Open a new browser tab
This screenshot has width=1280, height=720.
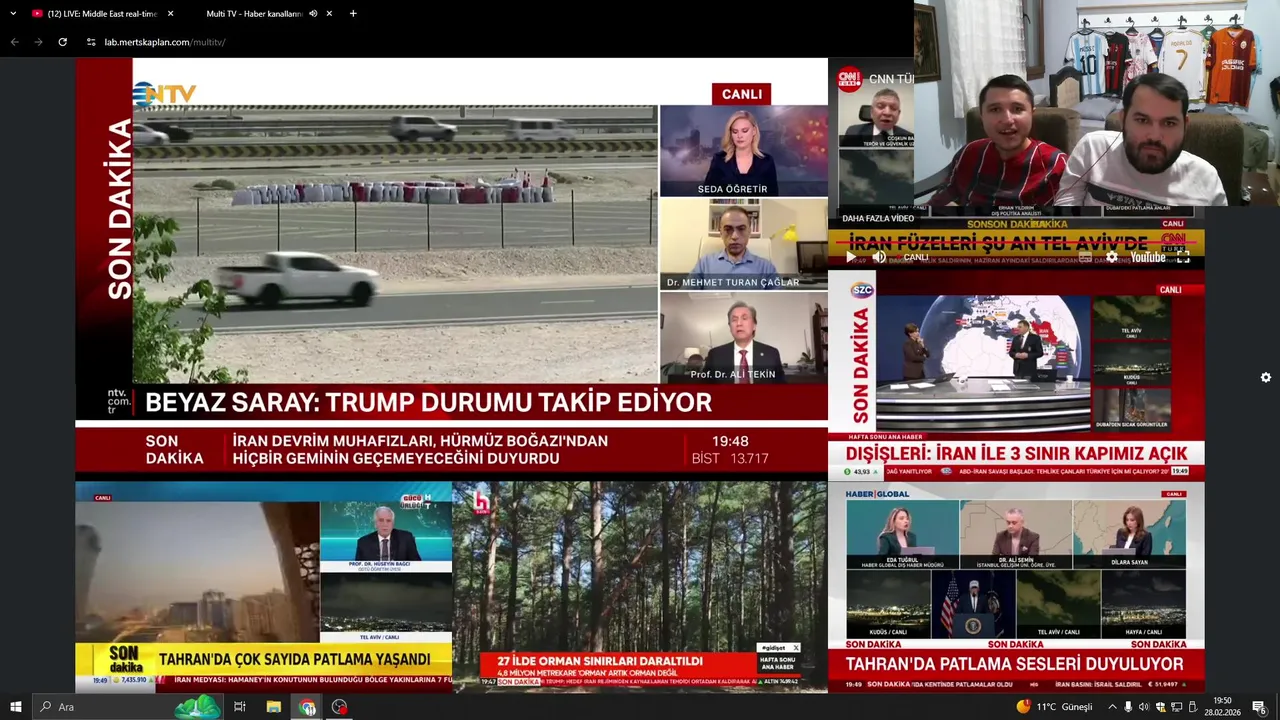pyautogui.click(x=353, y=14)
